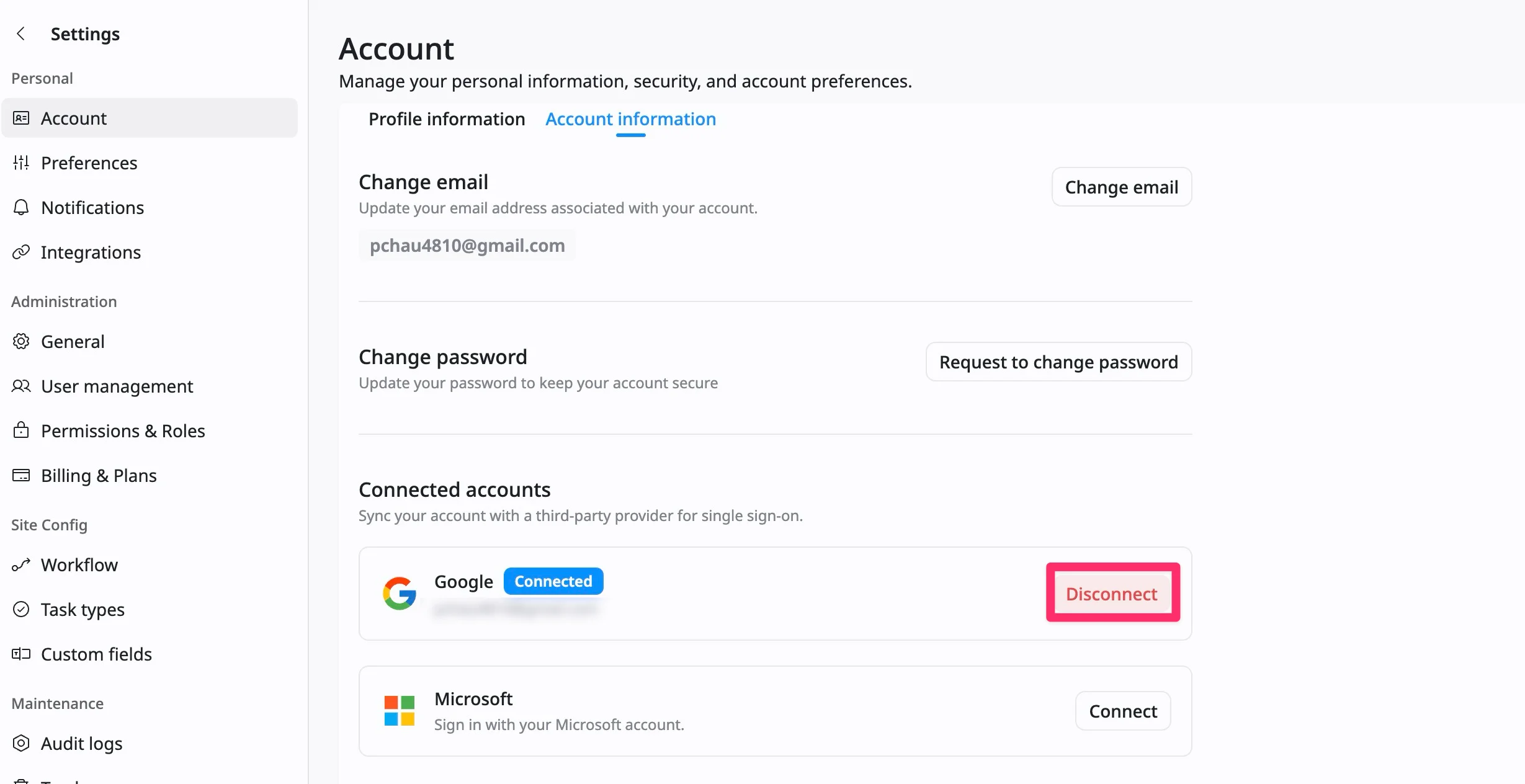Screen dimensions: 1525x784
Task: Click the Account page heading
Action: [x=396, y=48]
